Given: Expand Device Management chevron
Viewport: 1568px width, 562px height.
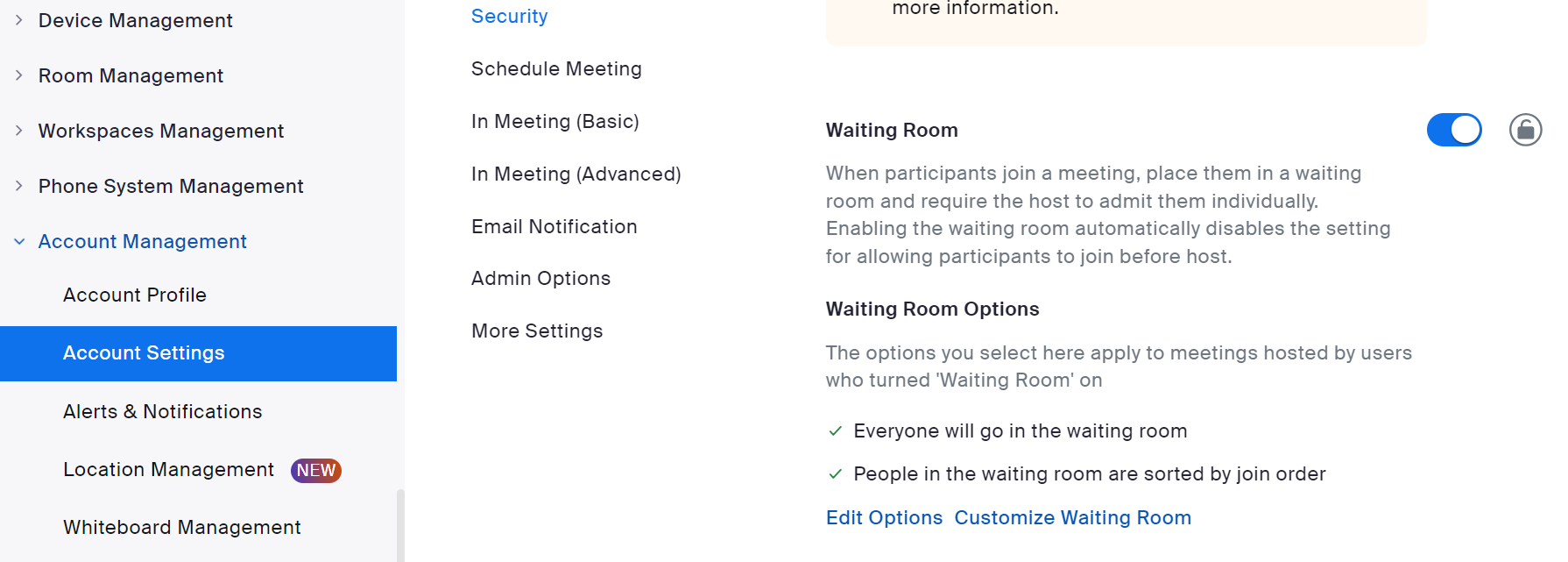Looking at the screenshot, I should tap(19, 20).
